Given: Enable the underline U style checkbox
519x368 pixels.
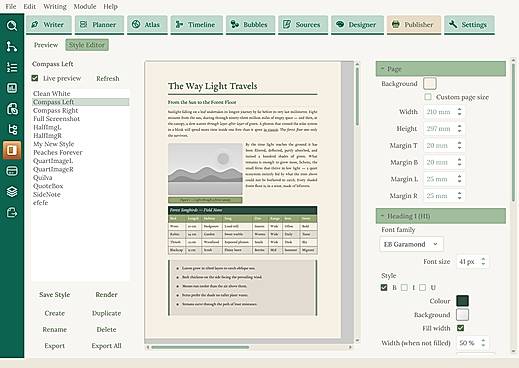Looking at the screenshot, I should coord(423,287).
